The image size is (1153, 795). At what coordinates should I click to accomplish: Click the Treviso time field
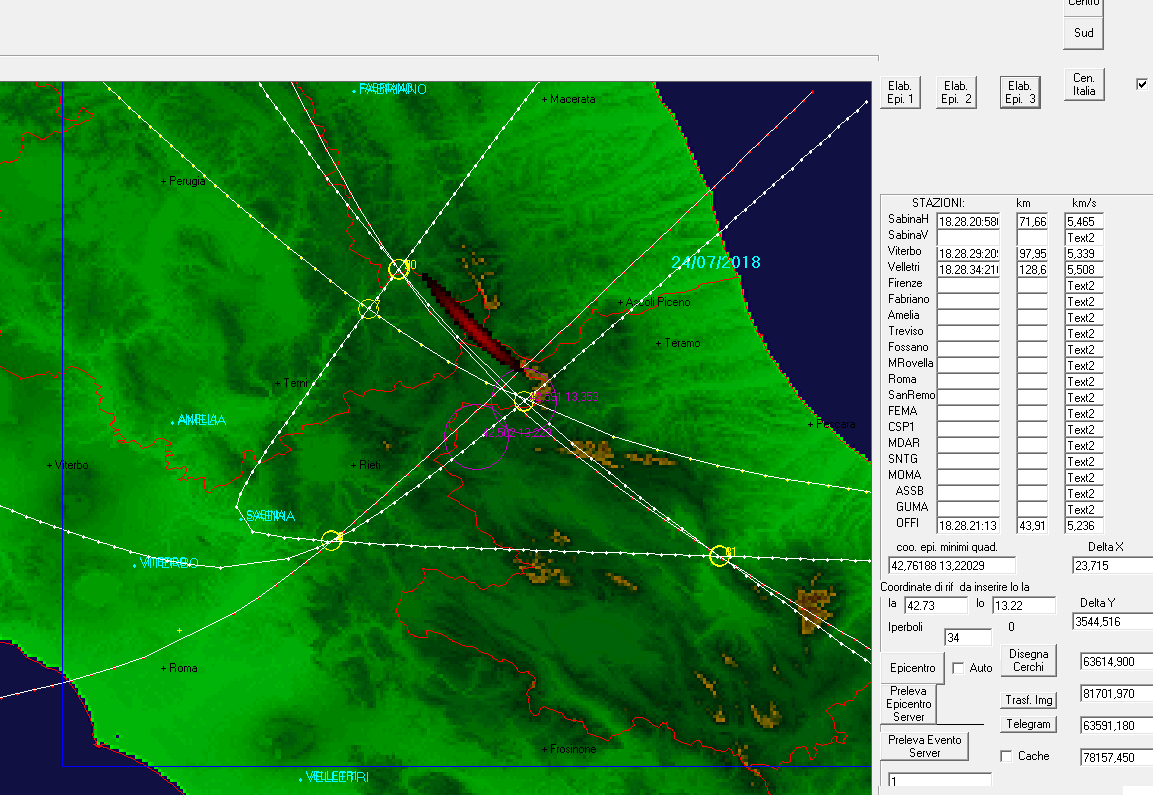[x=968, y=334]
